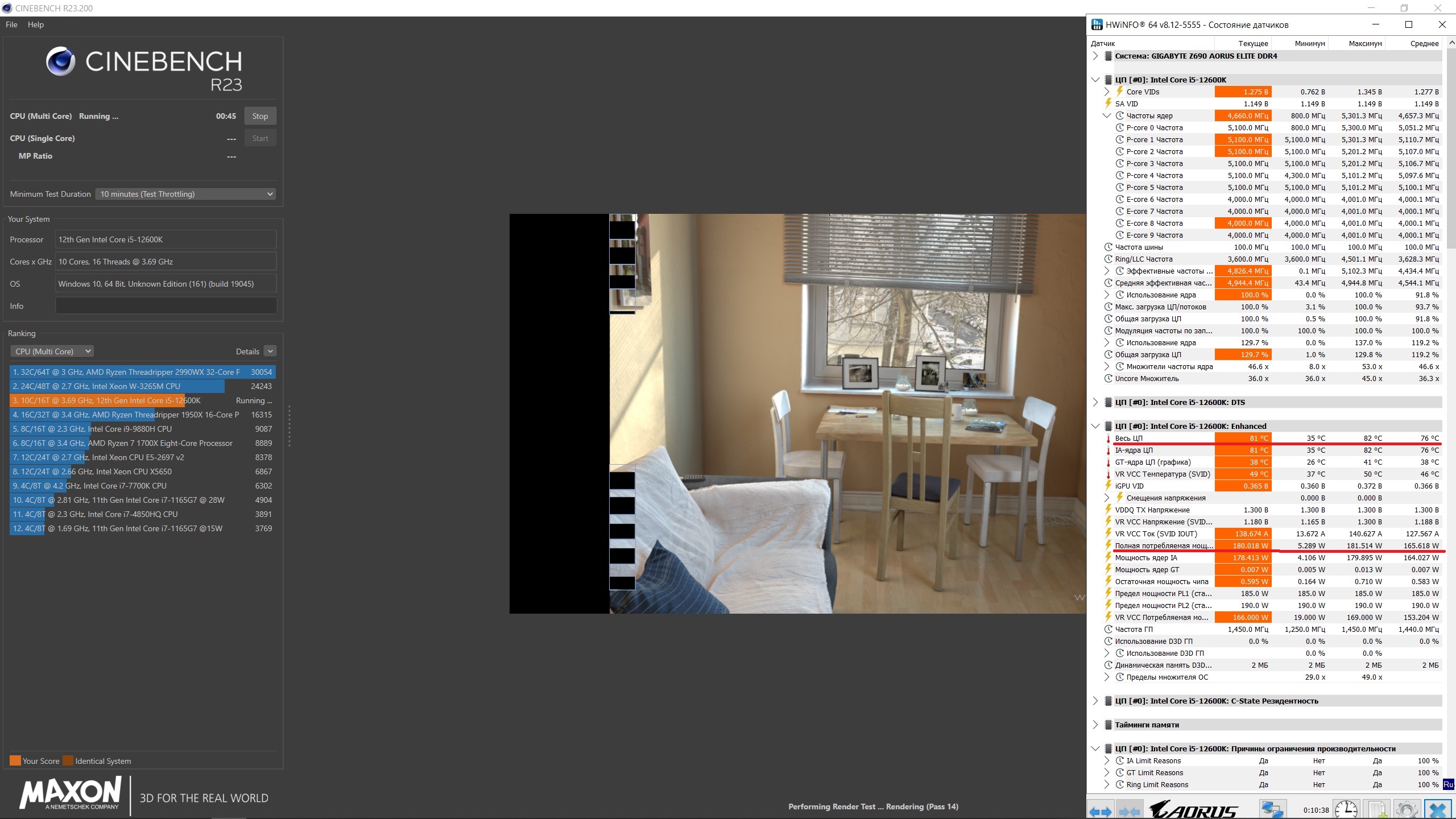Close sensors with the blue X icon

click(1437, 810)
